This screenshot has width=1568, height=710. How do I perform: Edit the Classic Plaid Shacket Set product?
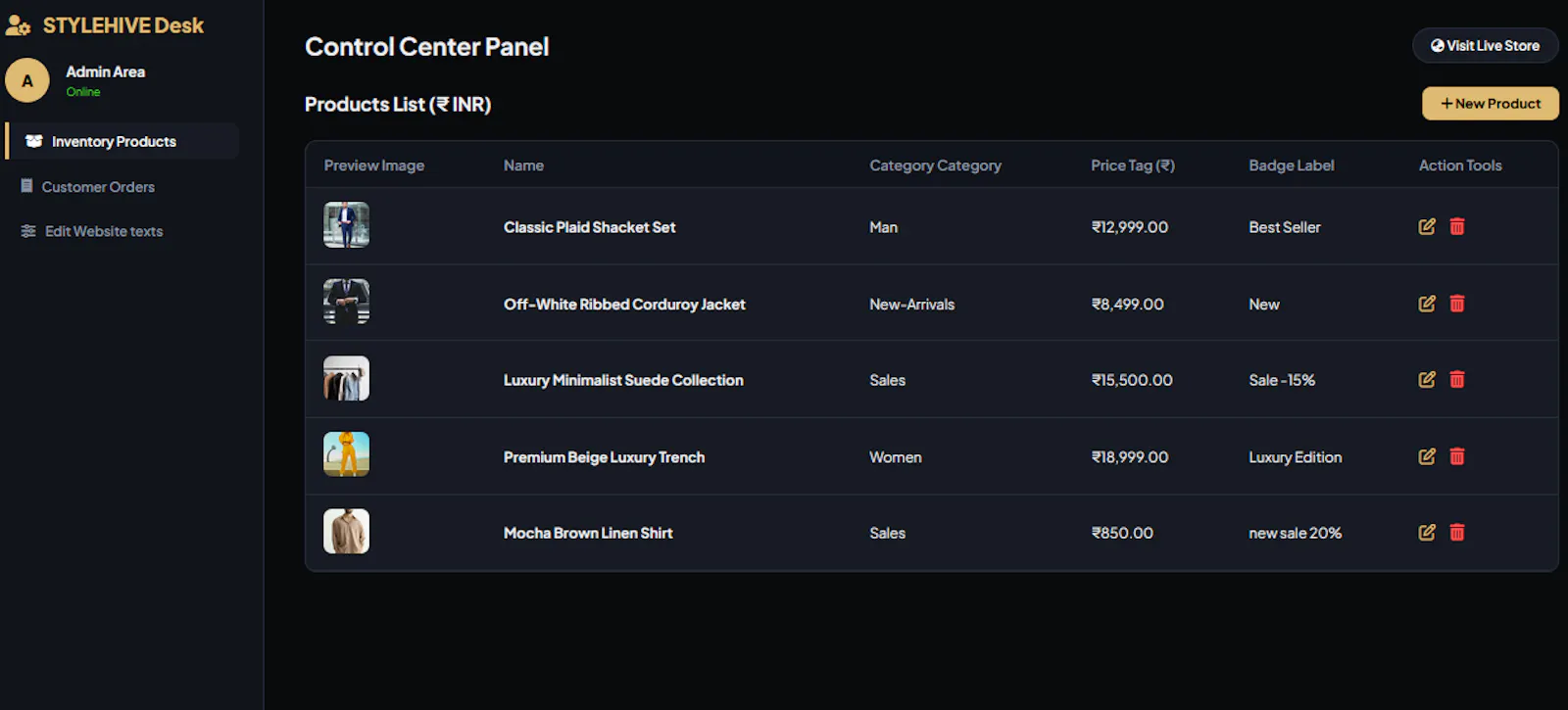(x=1427, y=226)
